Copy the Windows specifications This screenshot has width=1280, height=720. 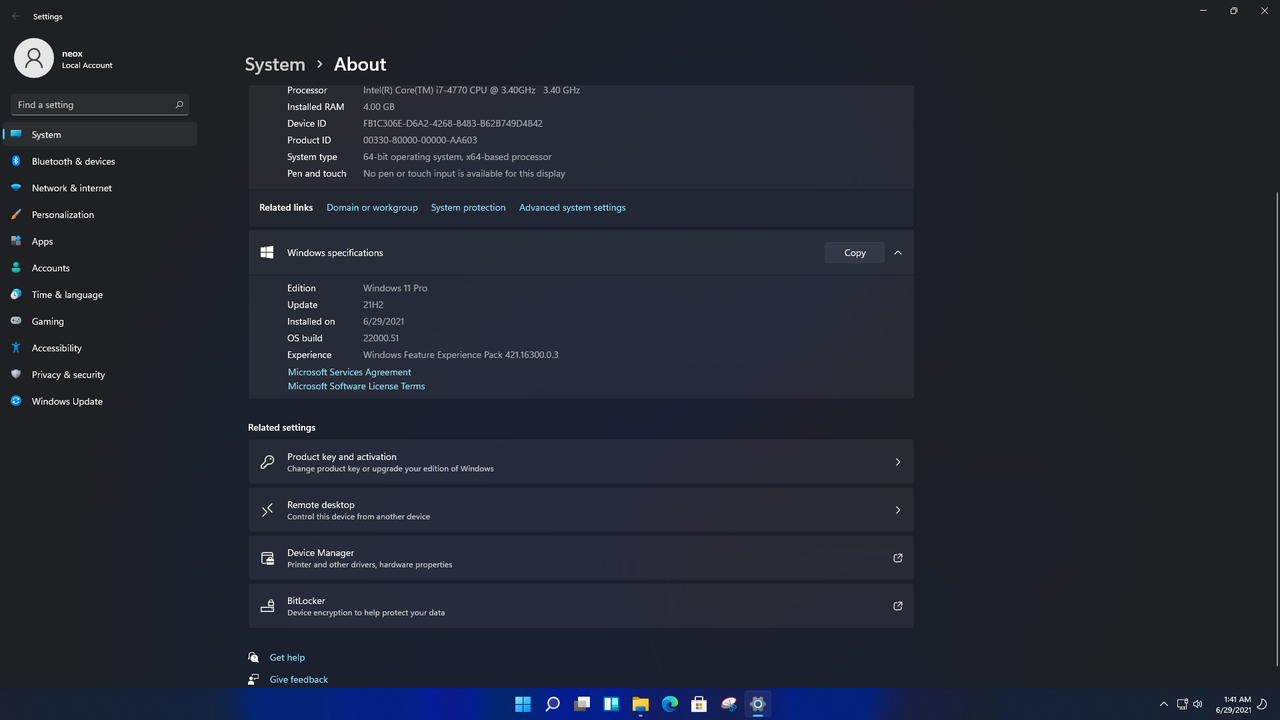coord(855,253)
